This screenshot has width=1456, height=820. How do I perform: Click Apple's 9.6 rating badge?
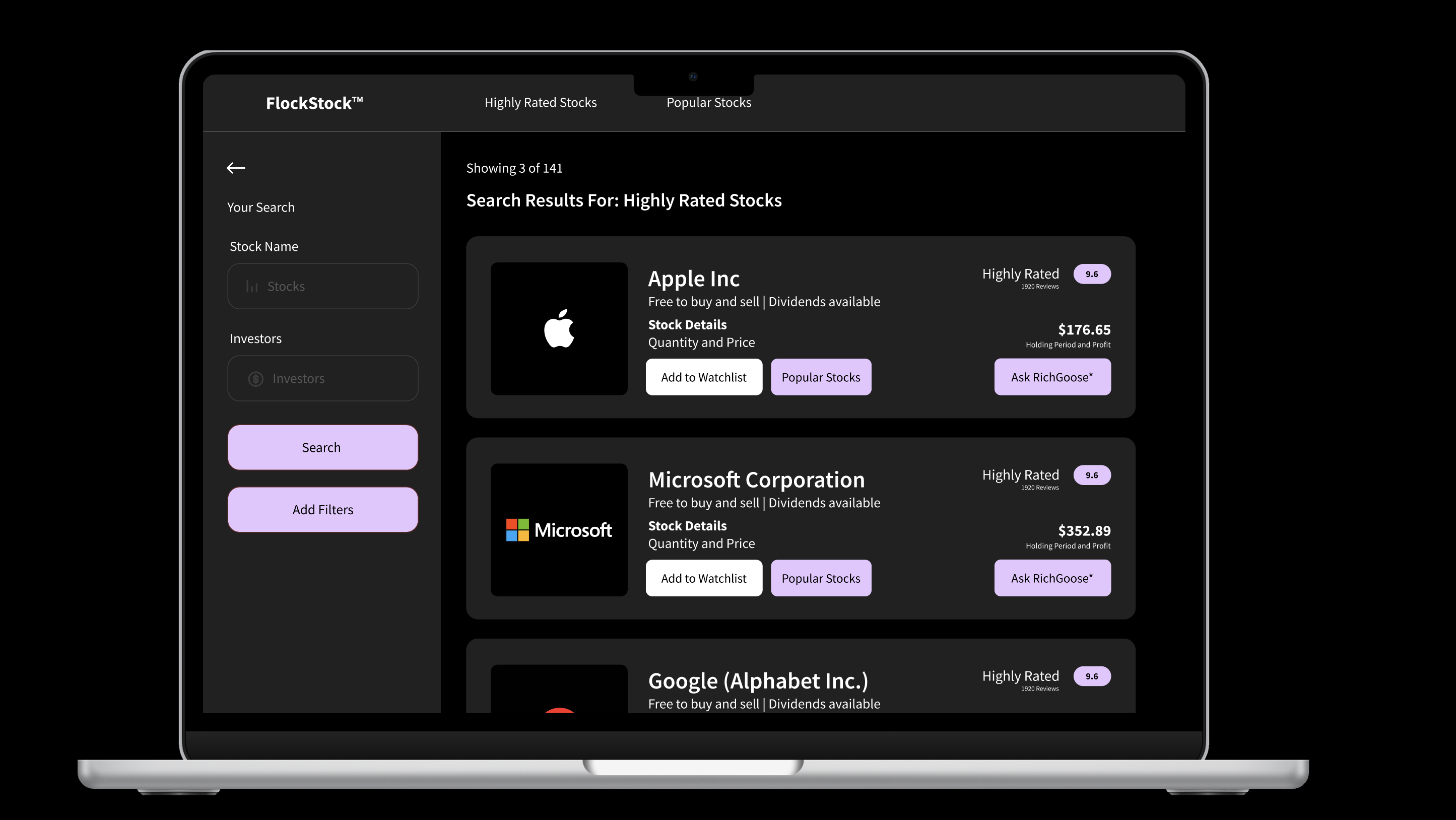coord(1091,274)
